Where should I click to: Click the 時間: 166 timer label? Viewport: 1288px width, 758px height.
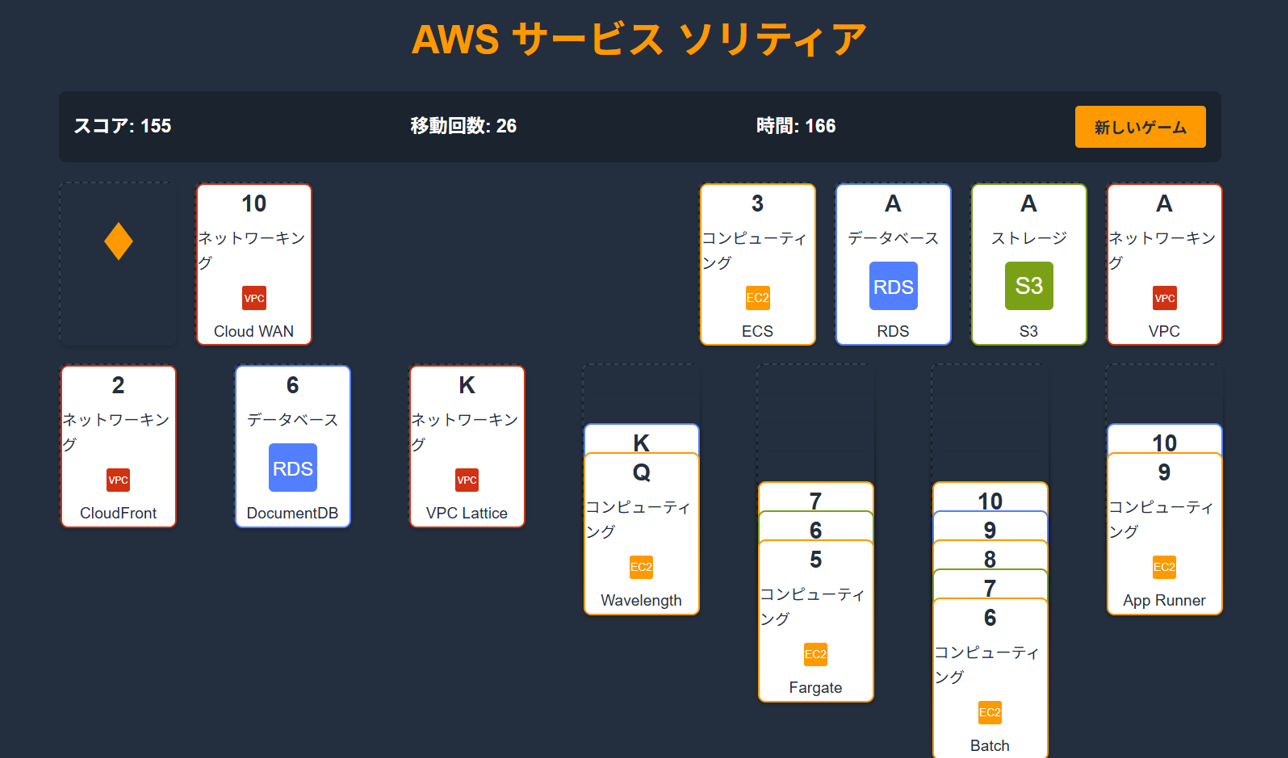click(x=796, y=126)
